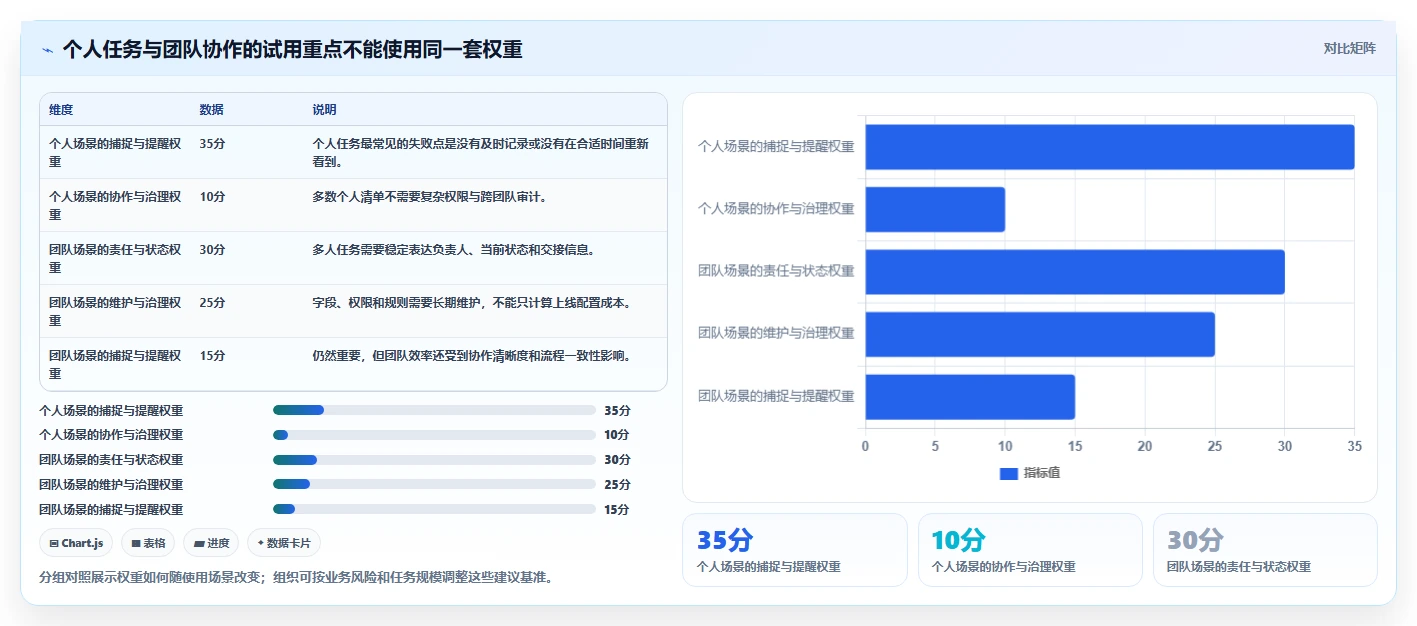Click chart axis label 团队场景的维护与治理权重
Screen dimensions: 1417x626
[776, 333]
